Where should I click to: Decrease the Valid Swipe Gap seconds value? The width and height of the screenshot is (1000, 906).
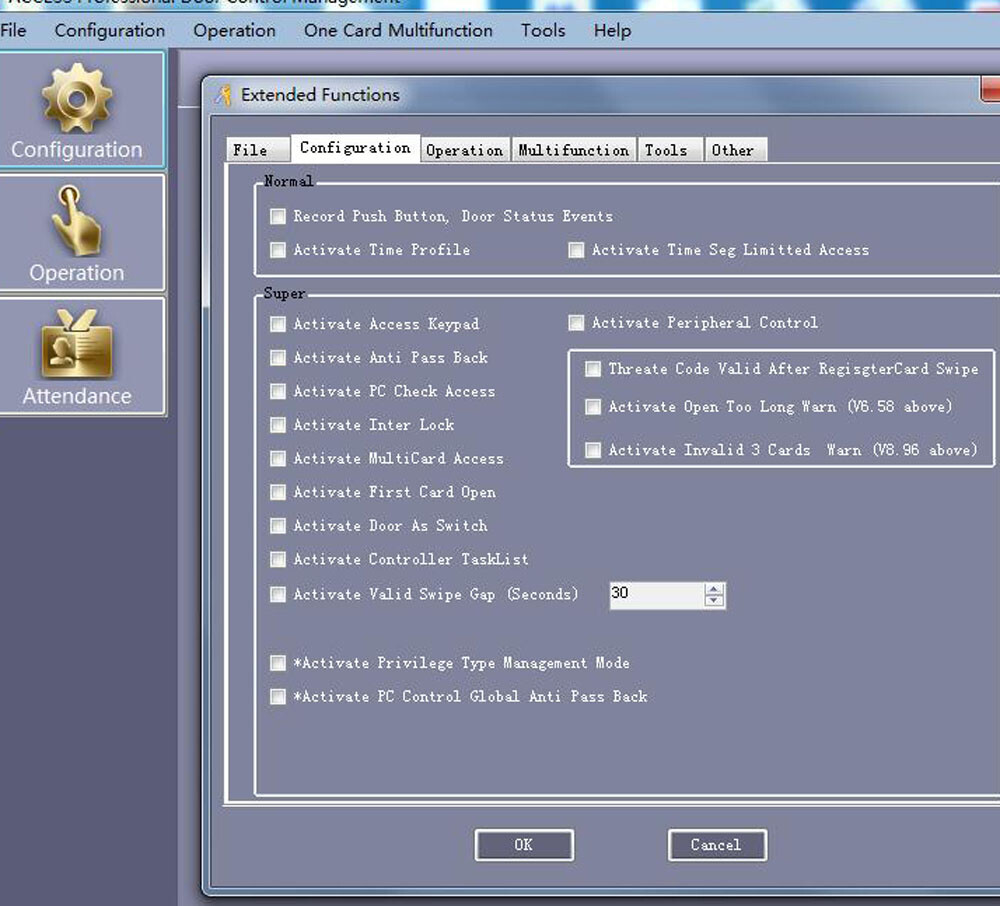(x=714, y=601)
